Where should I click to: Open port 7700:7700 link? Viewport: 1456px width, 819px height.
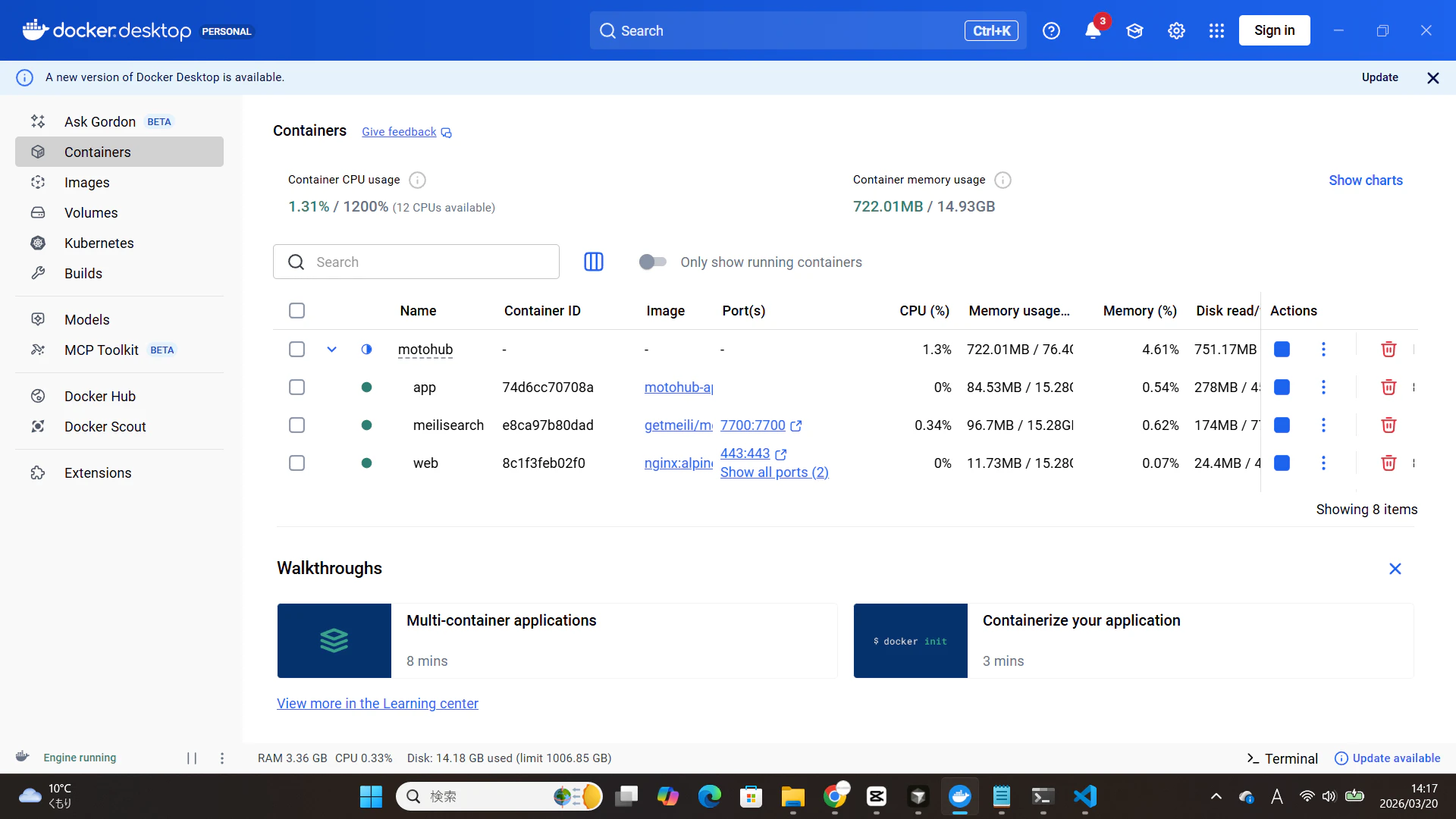[x=761, y=425]
